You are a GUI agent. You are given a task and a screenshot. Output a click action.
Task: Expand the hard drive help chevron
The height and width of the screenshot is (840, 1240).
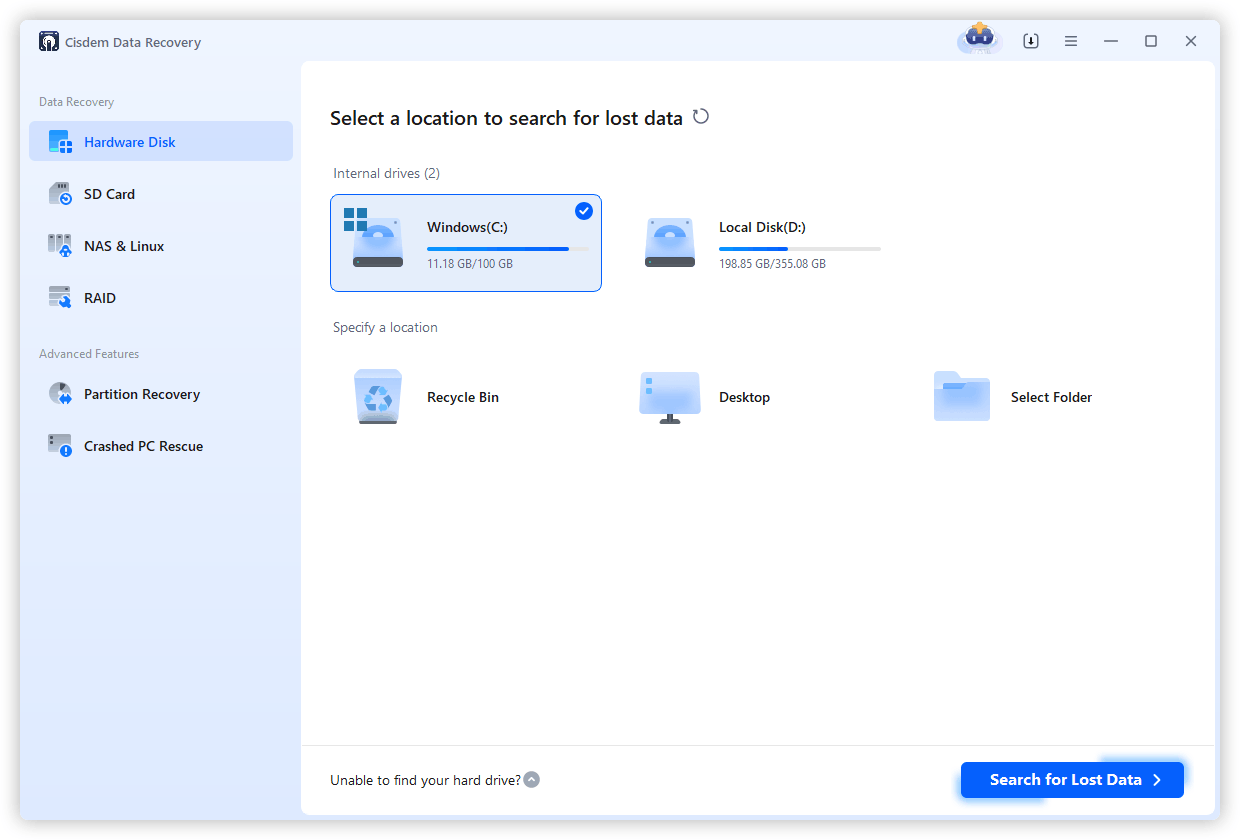tap(531, 779)
